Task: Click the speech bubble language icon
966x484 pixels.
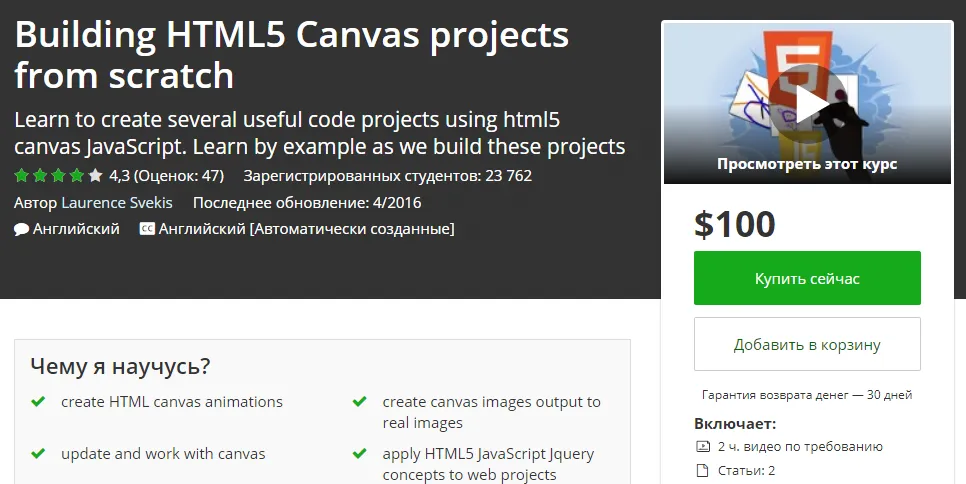Action: [21, 229]
